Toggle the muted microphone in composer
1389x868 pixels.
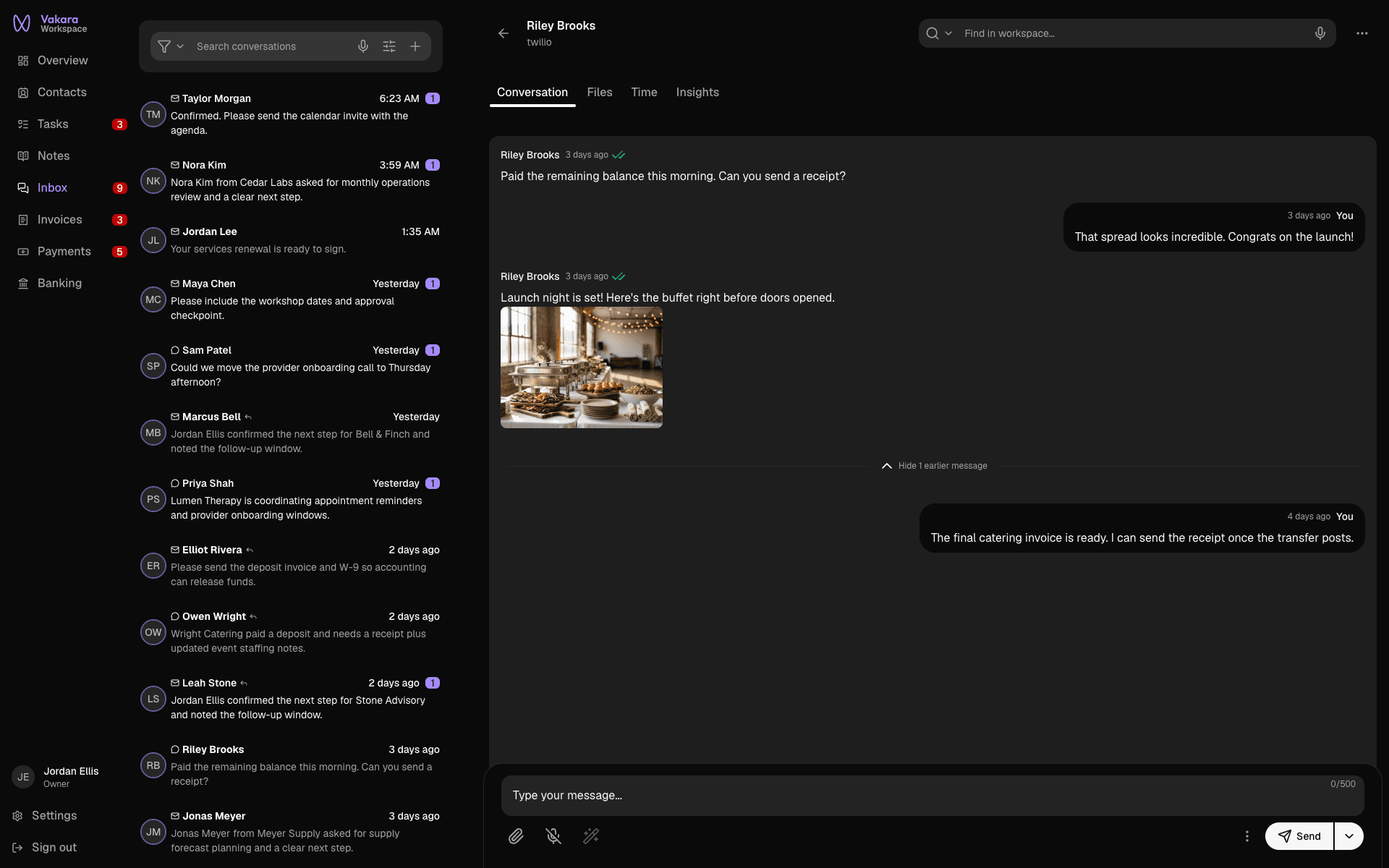pos(553,836)
